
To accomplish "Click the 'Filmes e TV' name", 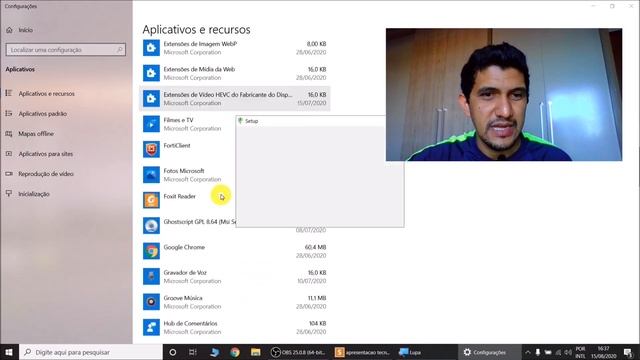I will [x=178, y=120].
